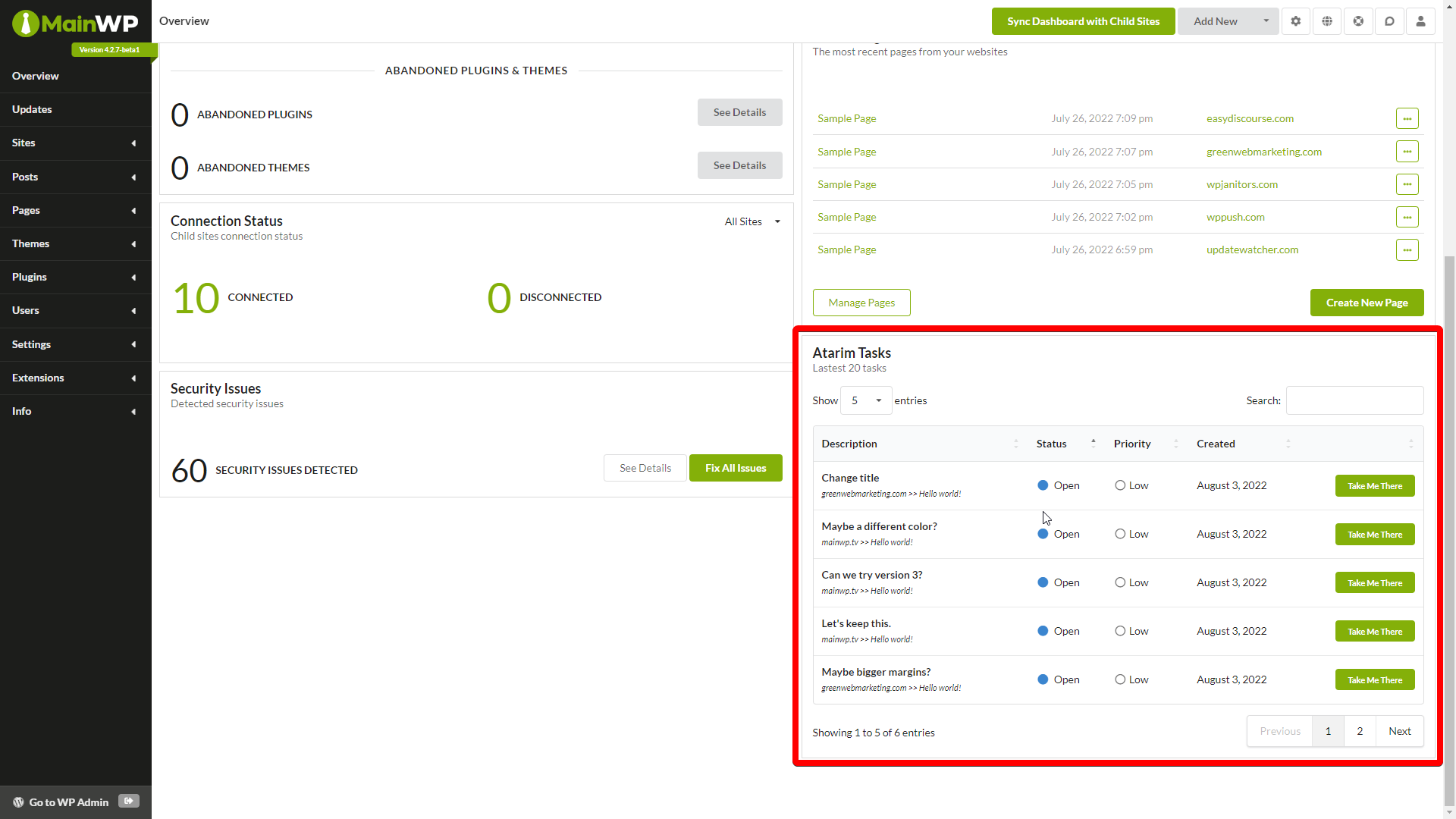This screenshot has width=1456, height=819.
Task: Open actions menu for updatewatcher.com Sample Page
Action: (x=1407, y=249)
